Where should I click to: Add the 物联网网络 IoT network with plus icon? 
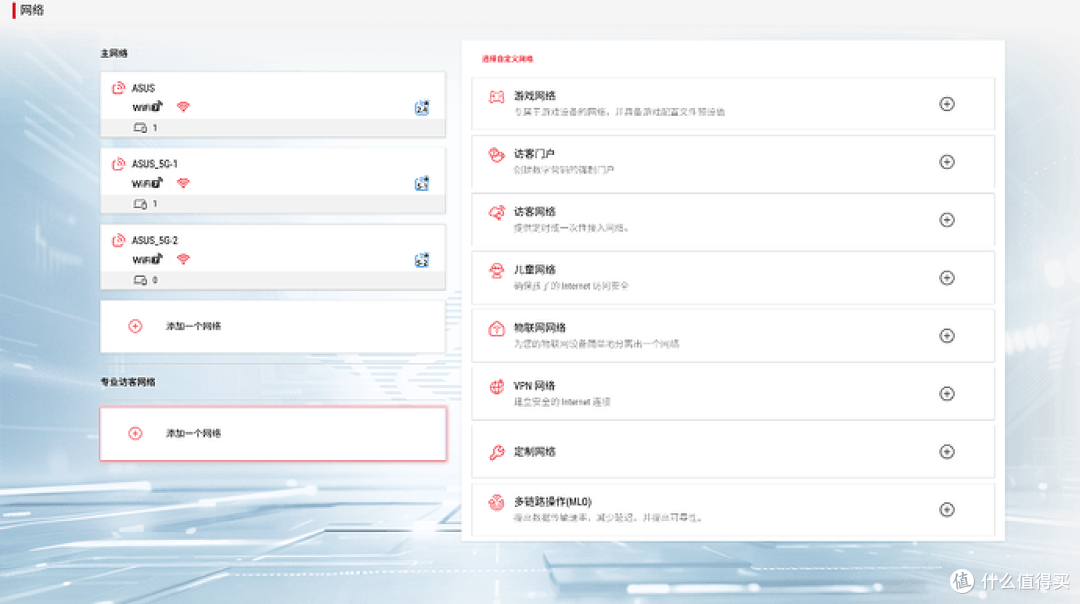click(x=947, y=335)
